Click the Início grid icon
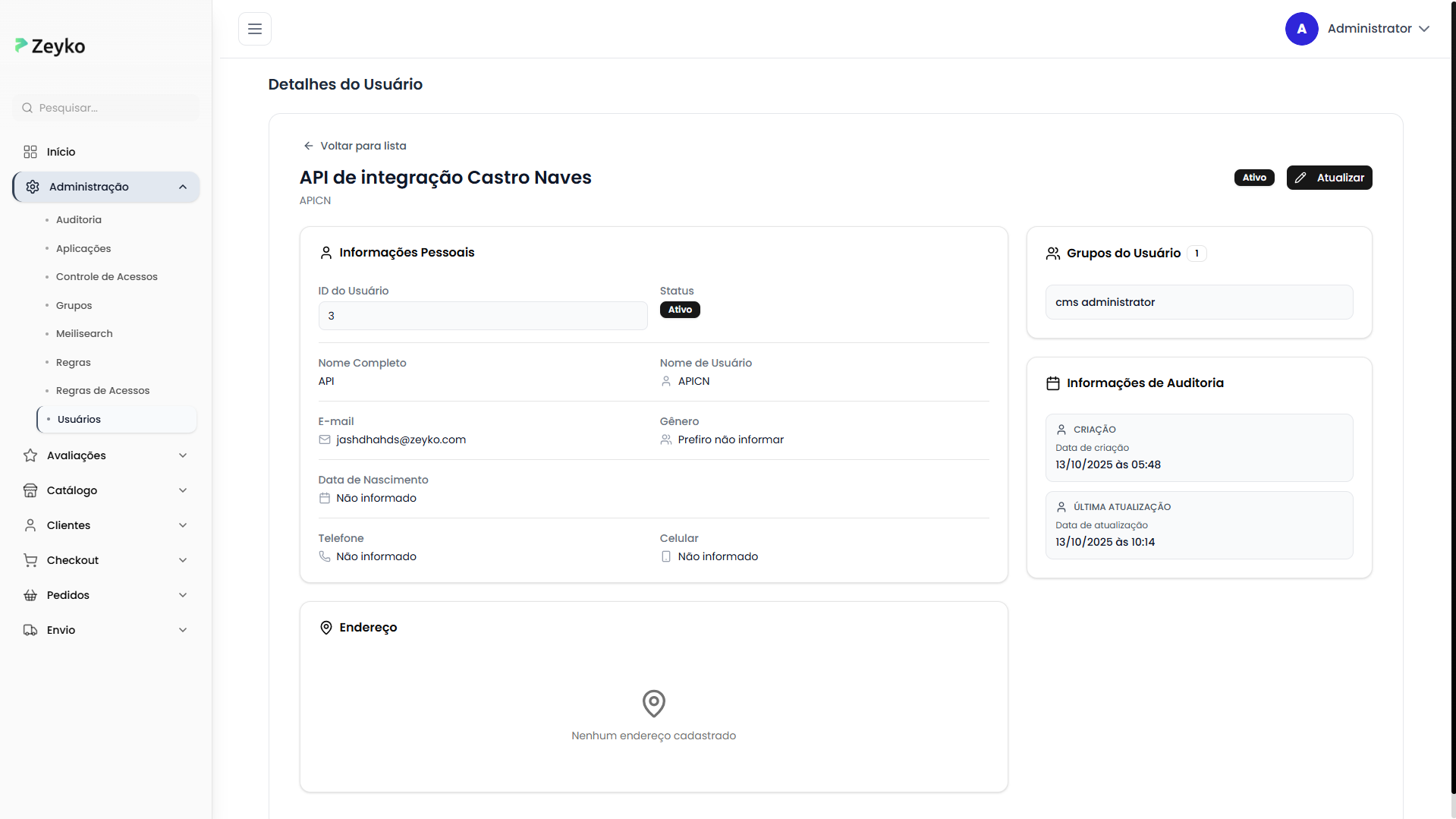This screenshot has height=819, width=1456. click(30, 152)
